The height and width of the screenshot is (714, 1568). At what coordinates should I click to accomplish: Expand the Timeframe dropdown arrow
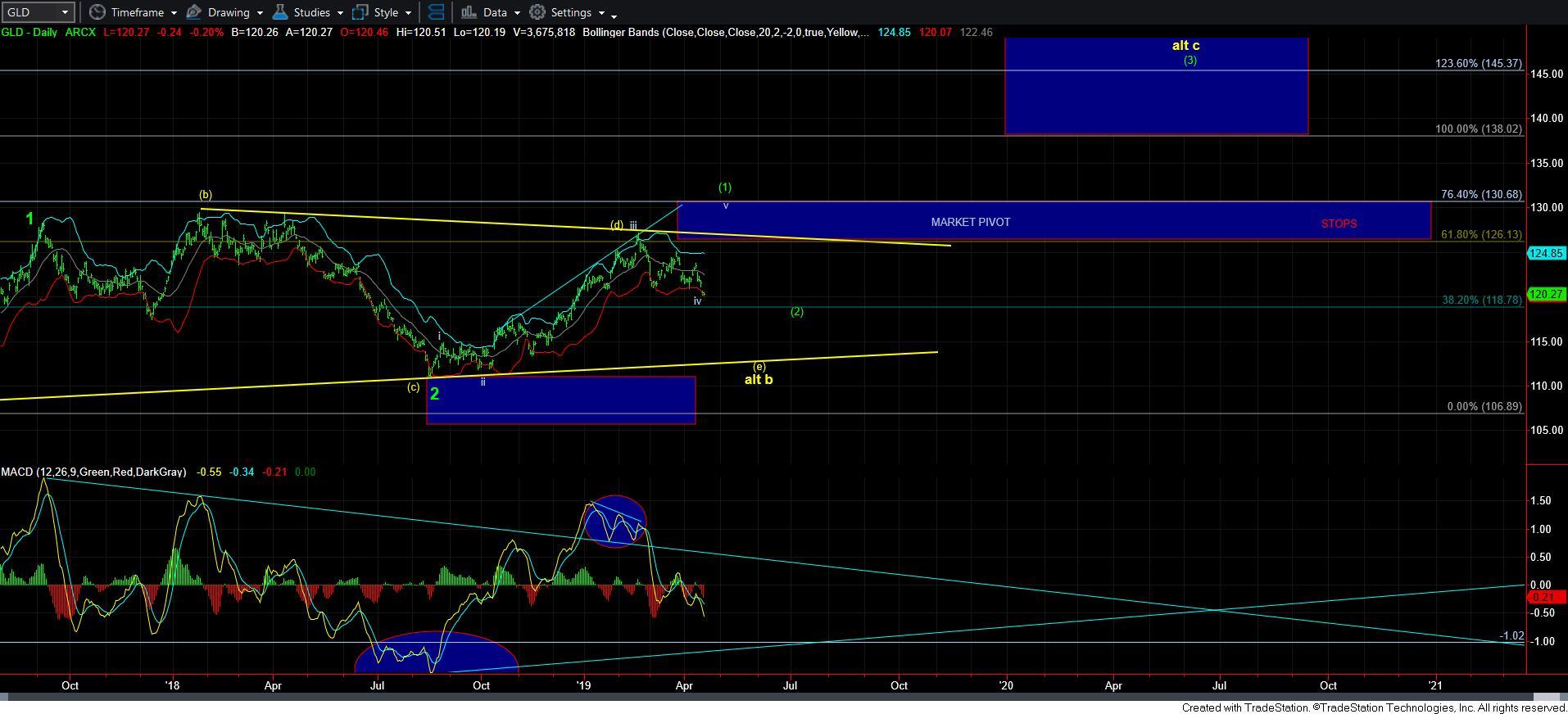(174, 13)
